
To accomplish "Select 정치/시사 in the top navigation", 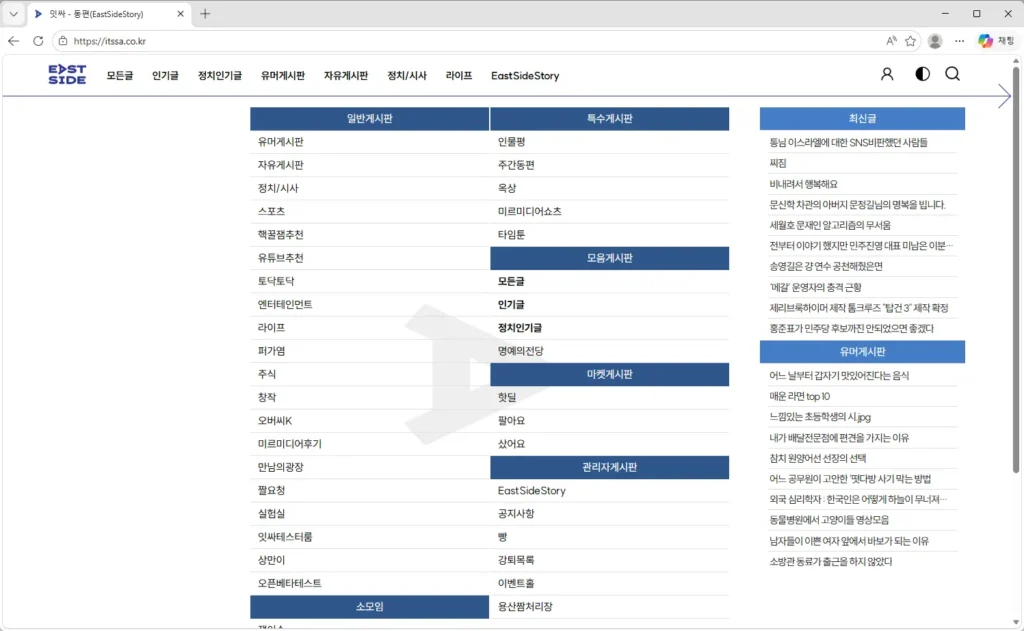I will [x=407, y=76].
